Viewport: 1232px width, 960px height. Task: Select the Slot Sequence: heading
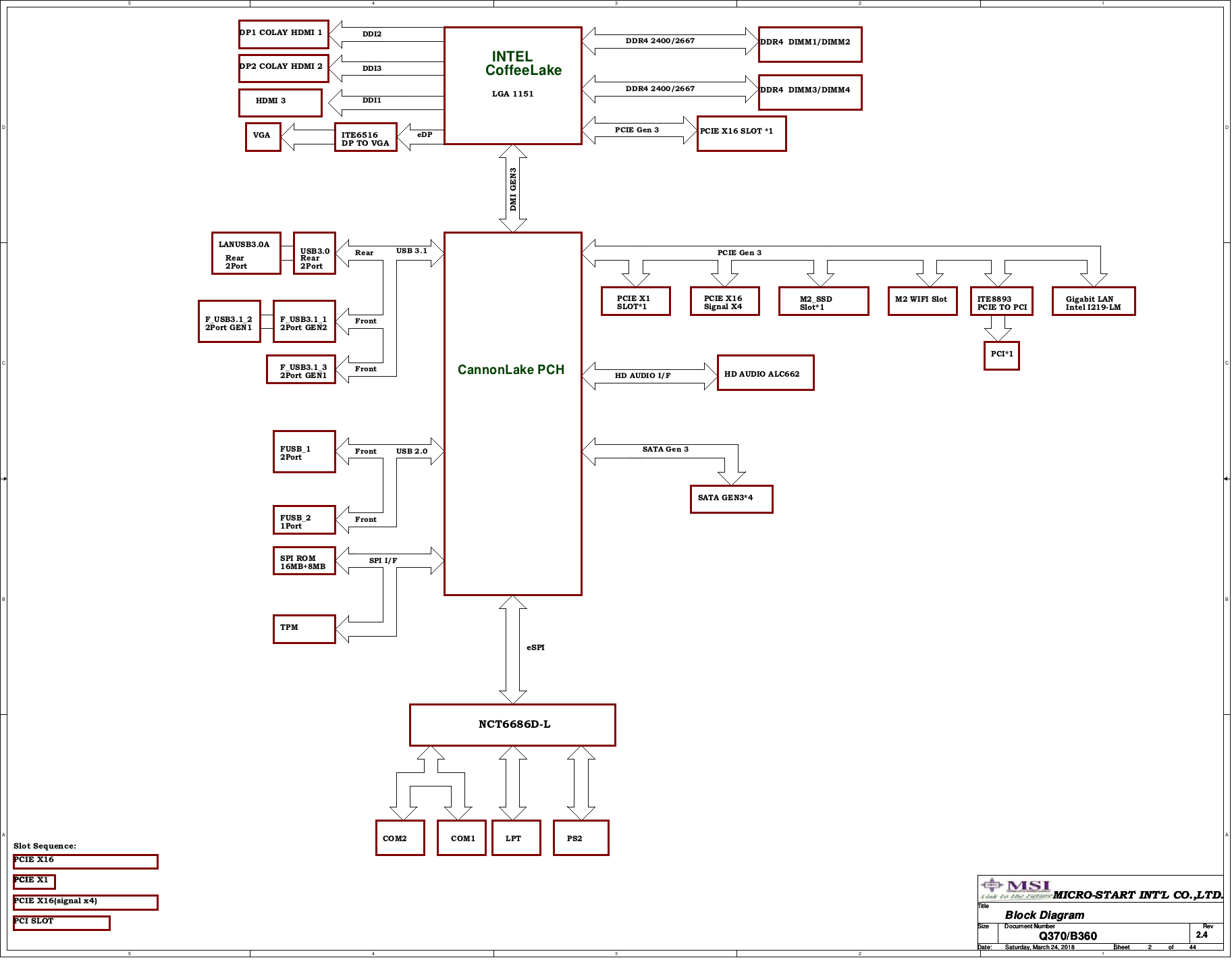(45, 846)
